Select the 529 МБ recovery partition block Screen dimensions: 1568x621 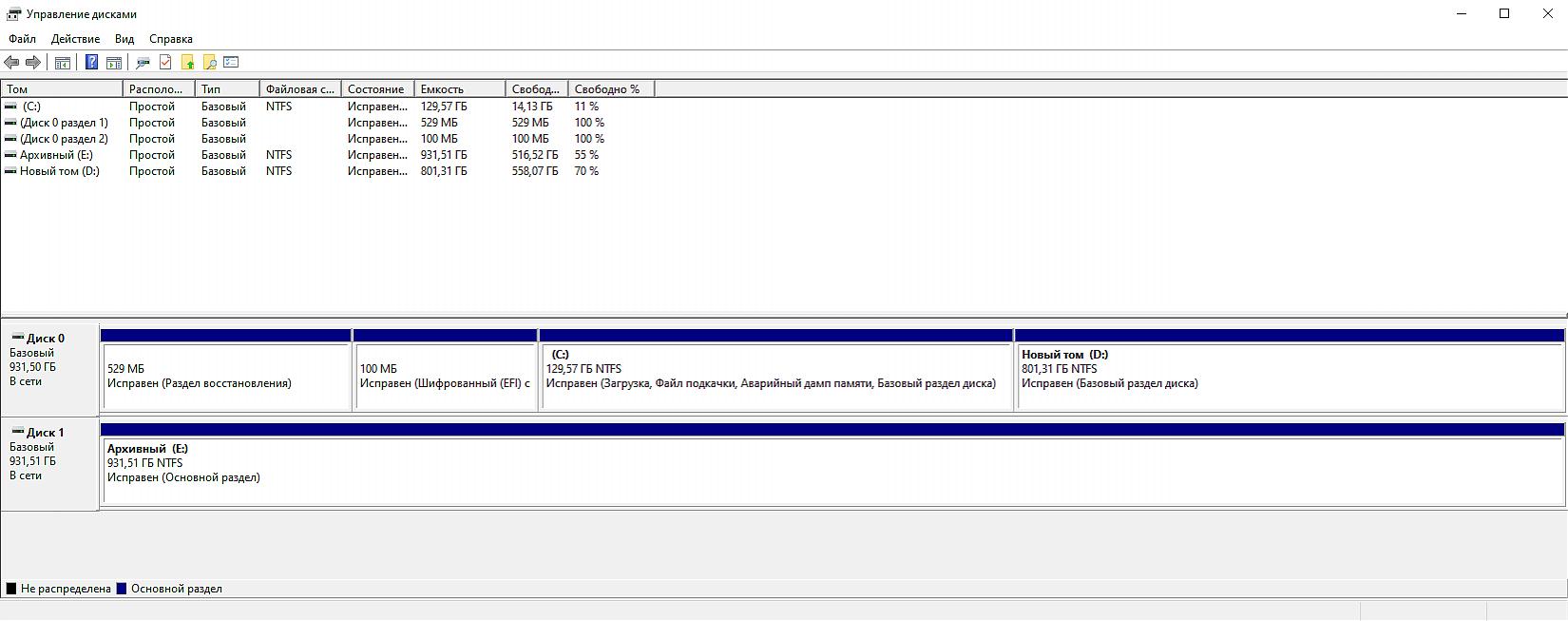225,376
